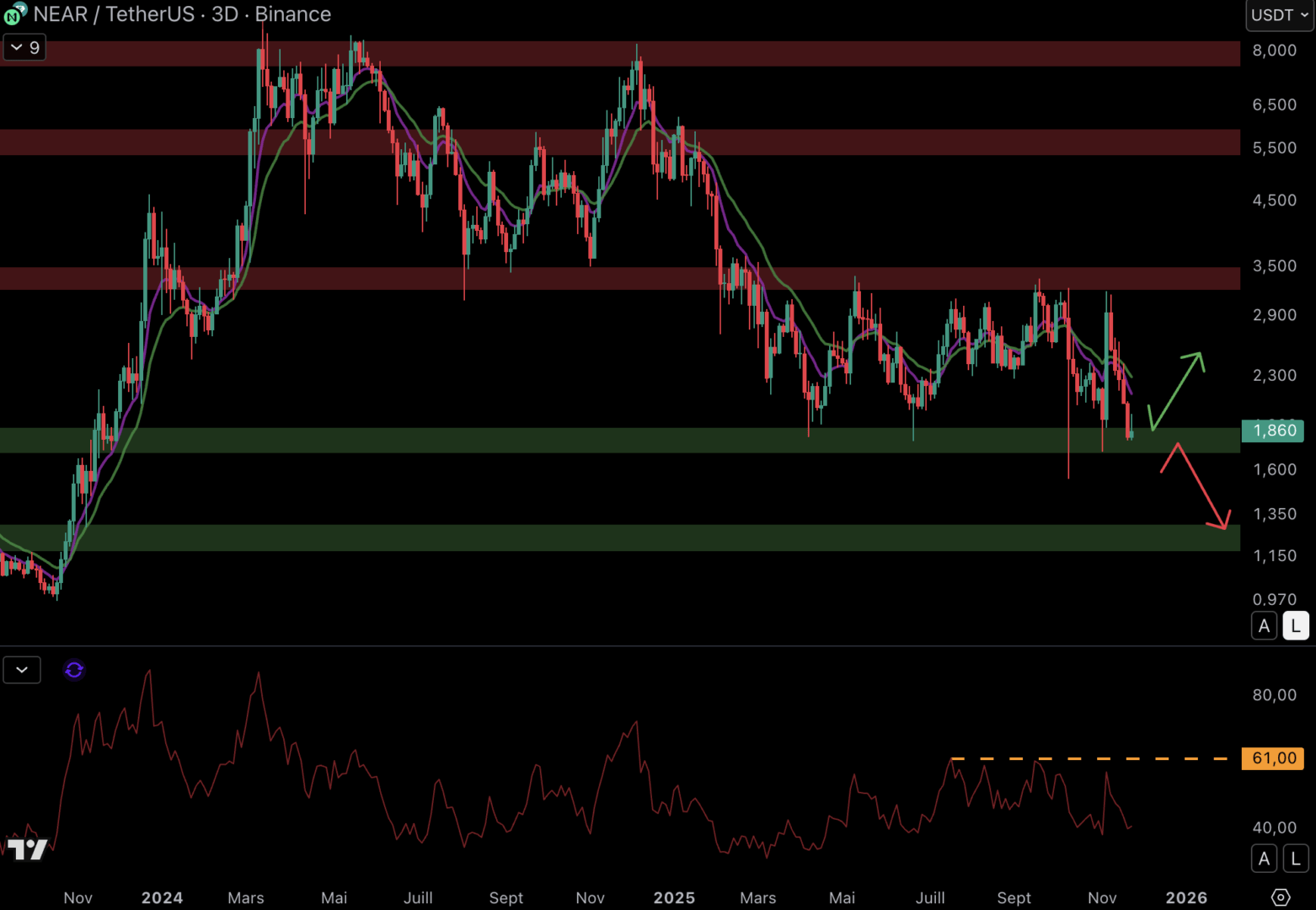The height and width of the screenshot is (910, 1316).
Task: Expand the indicator legend showing 9
Action: (24, 47)
